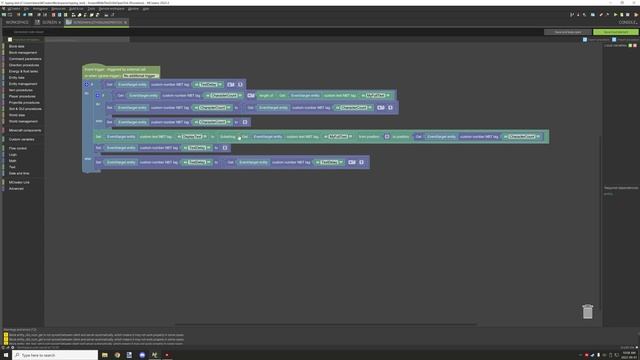640x360 pixels.
Task: Open the File menu
Action: click(x=27, y=9)
